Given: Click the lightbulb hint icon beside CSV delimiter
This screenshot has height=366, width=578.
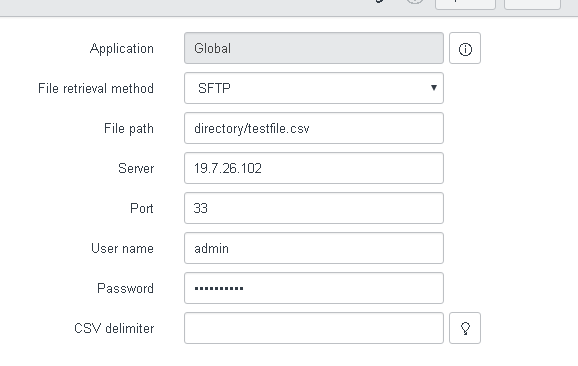Looking at the screenshot, I should 465,328.
